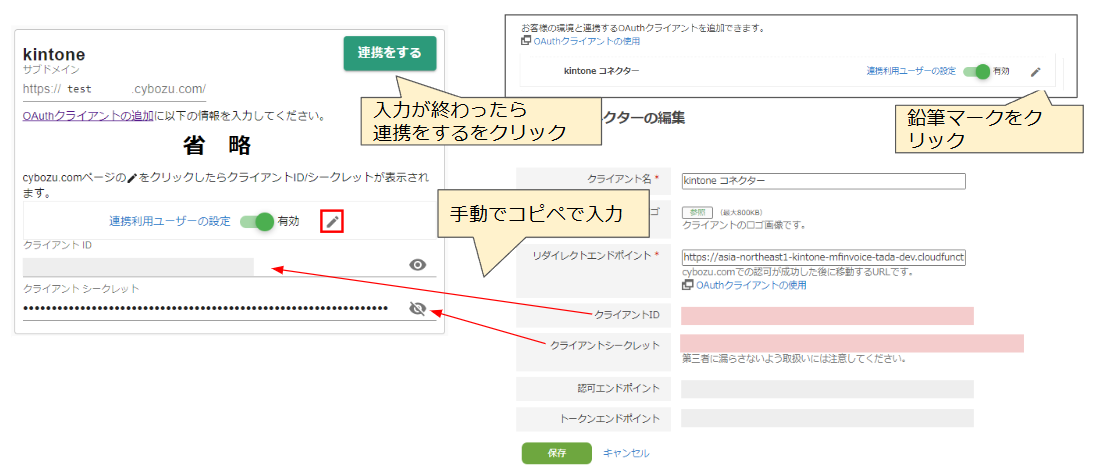Click external-link icon under redirect endpoint

[x=688, y=285]
